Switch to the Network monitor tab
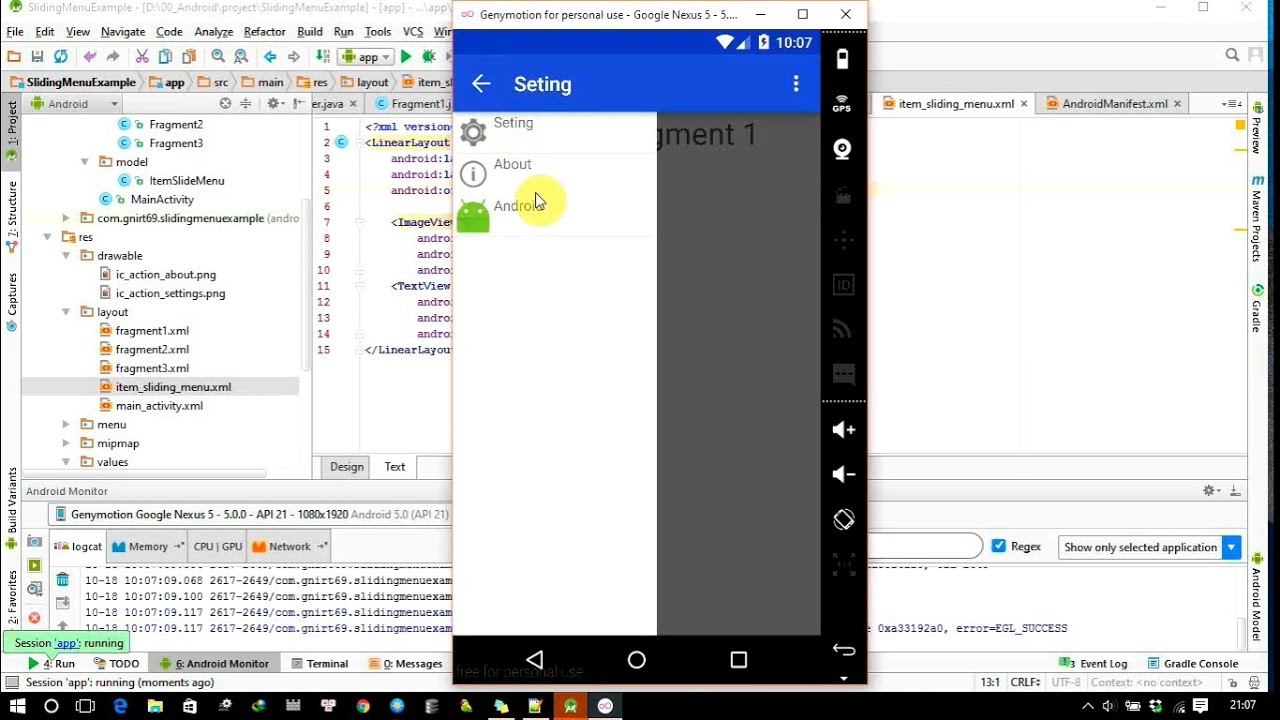1280x720 pixels. point(290,546)
